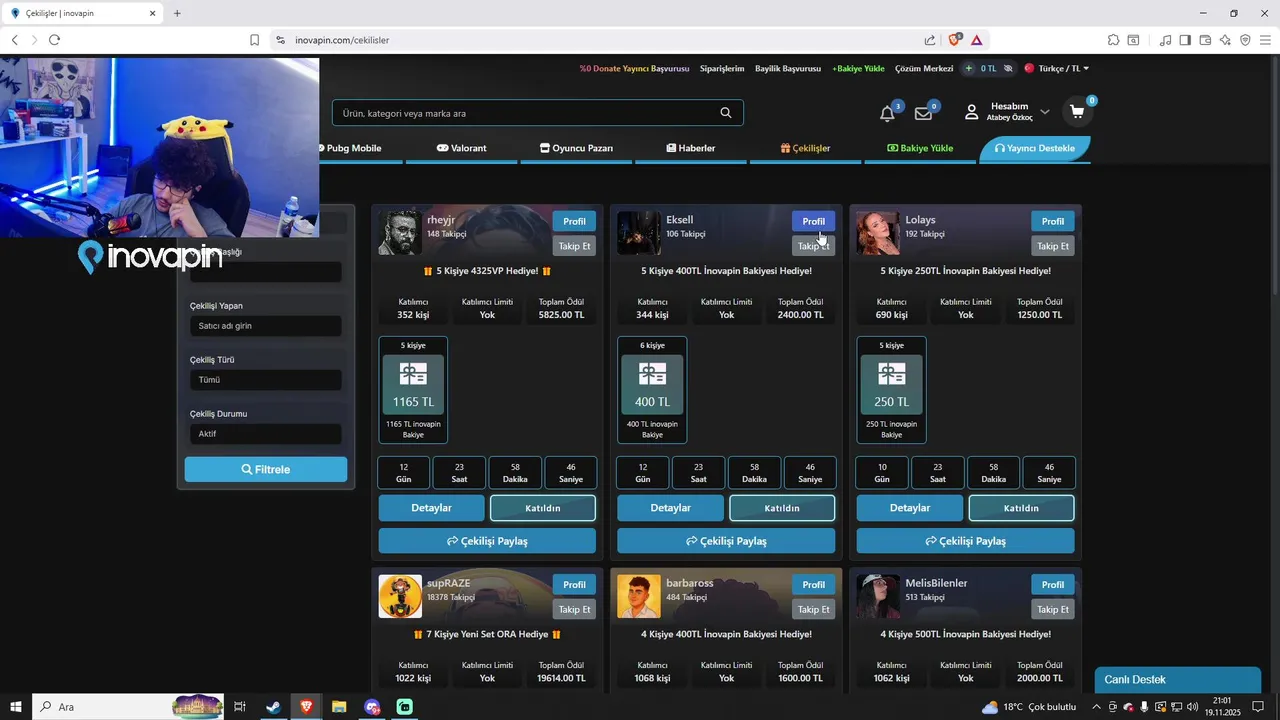Screen dimensions: 1280x720
Task: Open the browser extensions puzzle icon
Action: click(1113, 40)
